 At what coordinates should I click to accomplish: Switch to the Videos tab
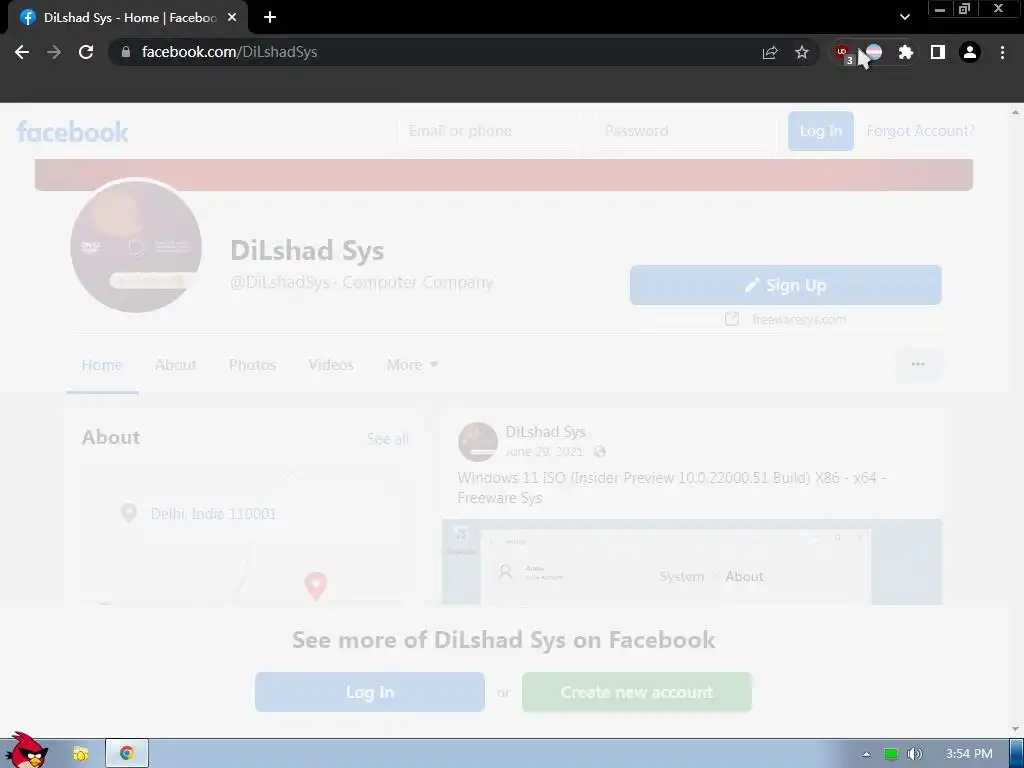331,365
